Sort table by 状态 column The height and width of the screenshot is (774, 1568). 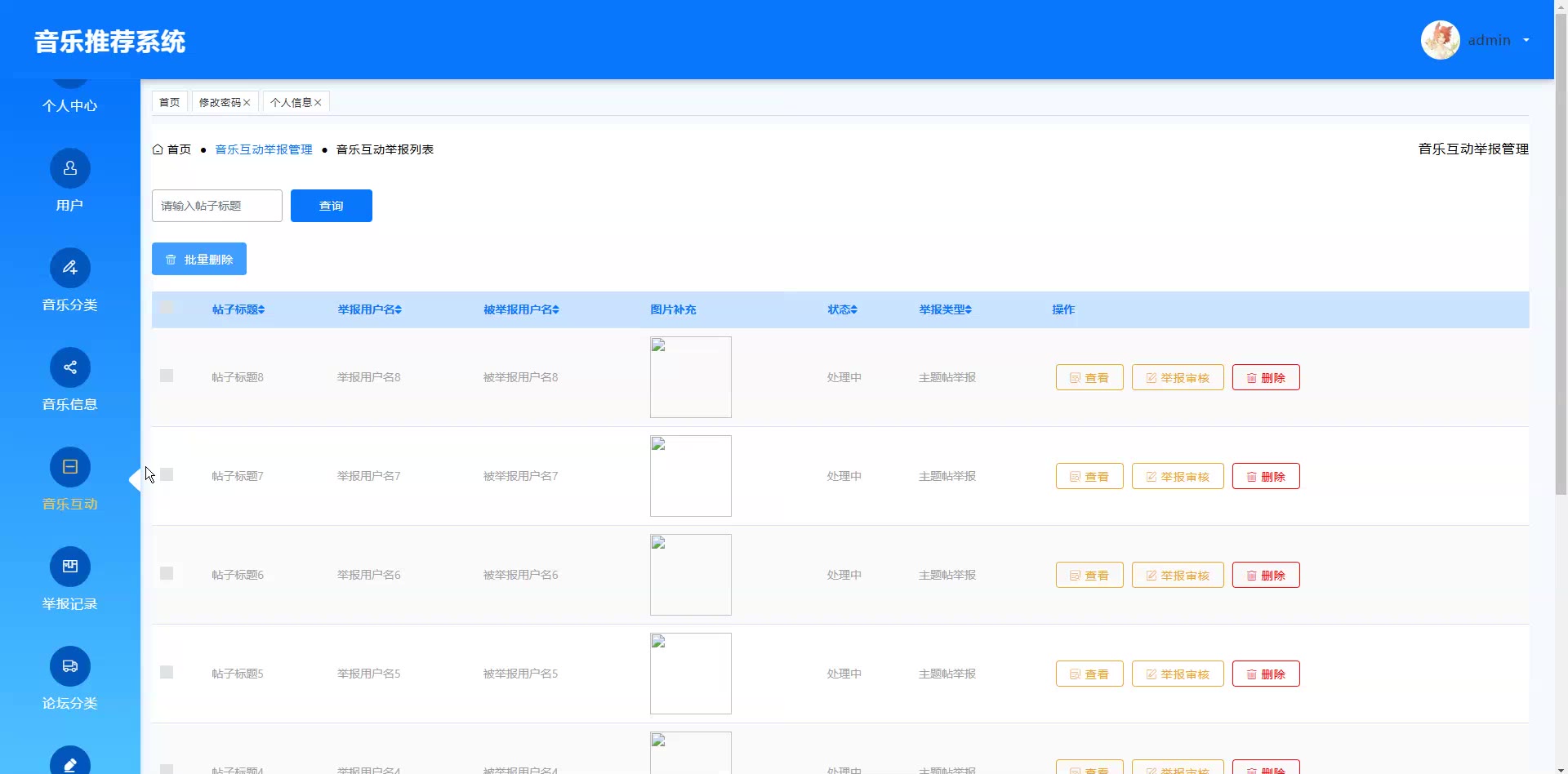[x=854, y=310]
